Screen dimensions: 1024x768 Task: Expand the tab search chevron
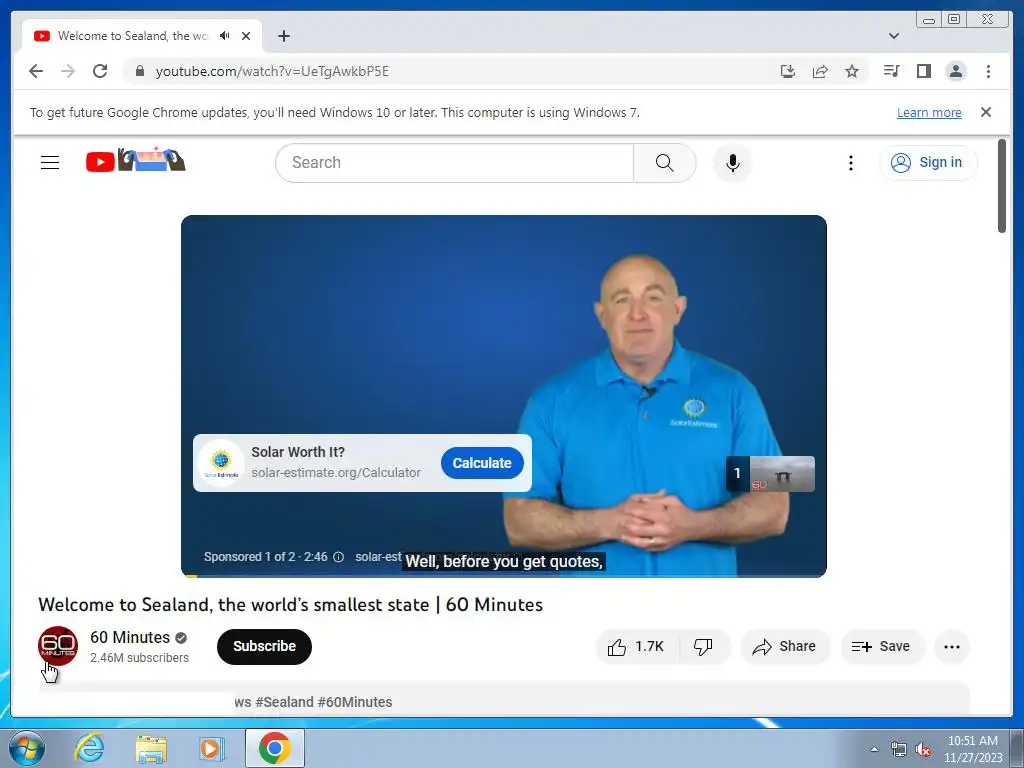click(x=894, y=36)
